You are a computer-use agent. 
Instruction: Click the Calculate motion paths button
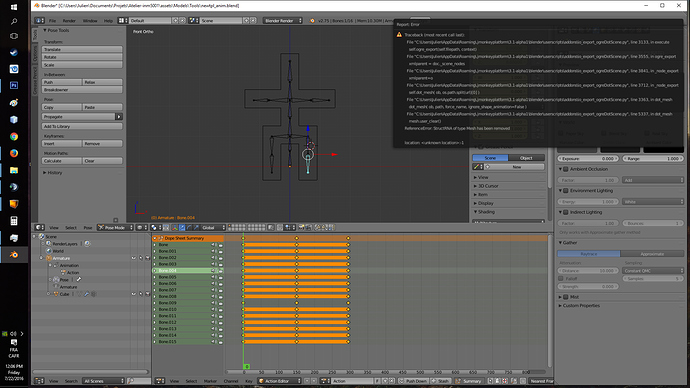62,161
